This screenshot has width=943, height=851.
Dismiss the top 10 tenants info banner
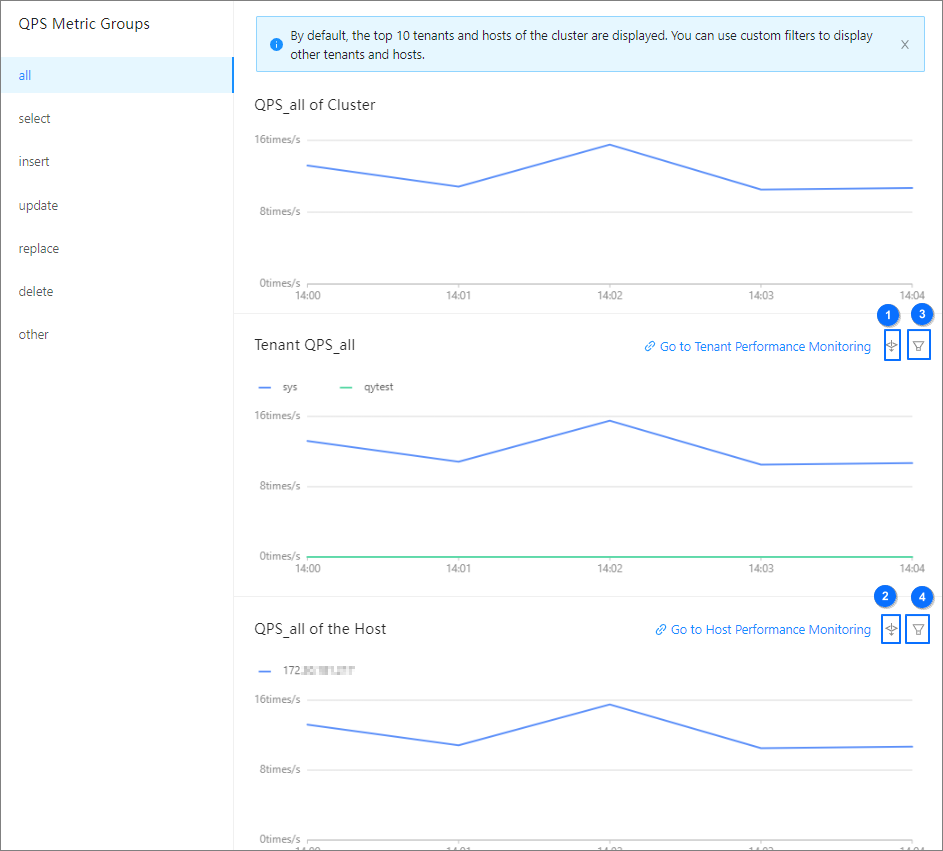click(905, 45)
